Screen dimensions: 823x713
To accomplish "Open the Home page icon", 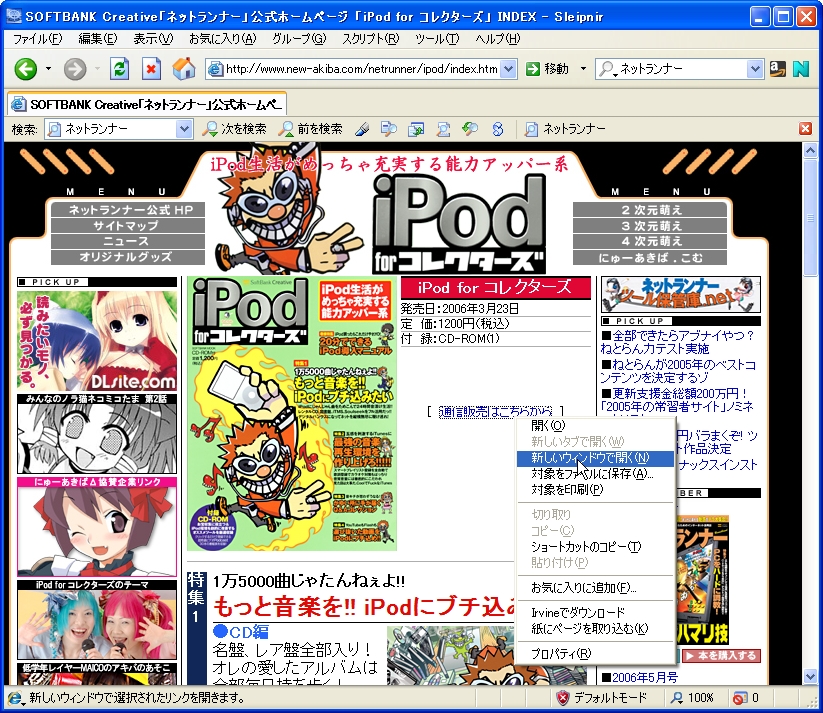I will (184, 69).
